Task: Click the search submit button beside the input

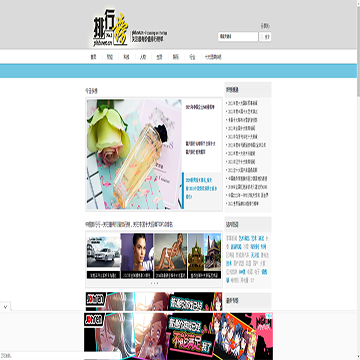Action: [265, 37]
